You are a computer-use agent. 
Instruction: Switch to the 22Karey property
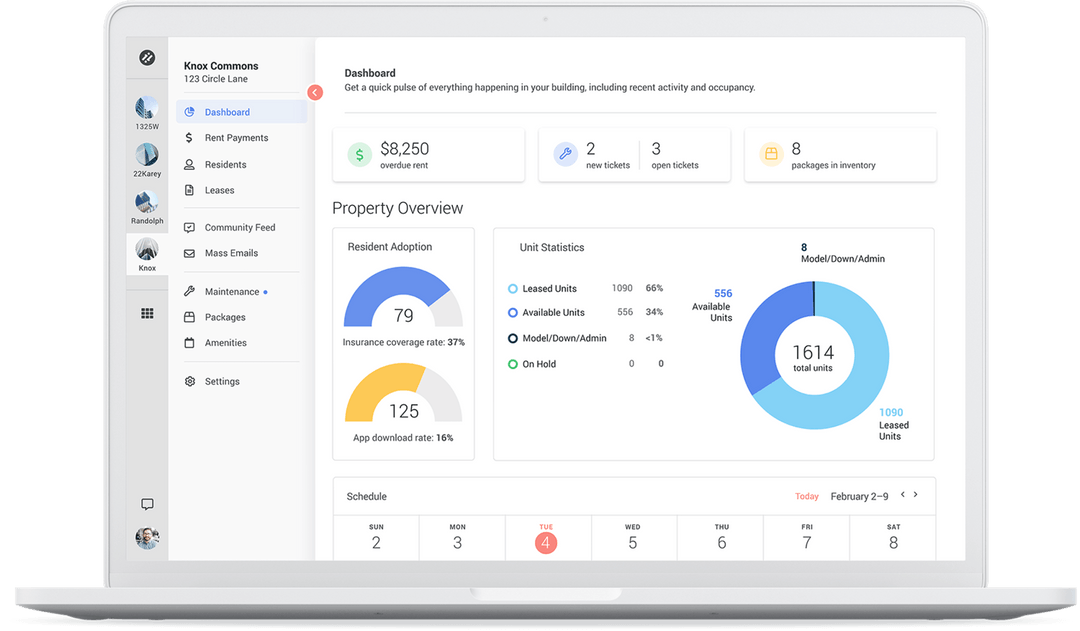click(x=147, y=158)
